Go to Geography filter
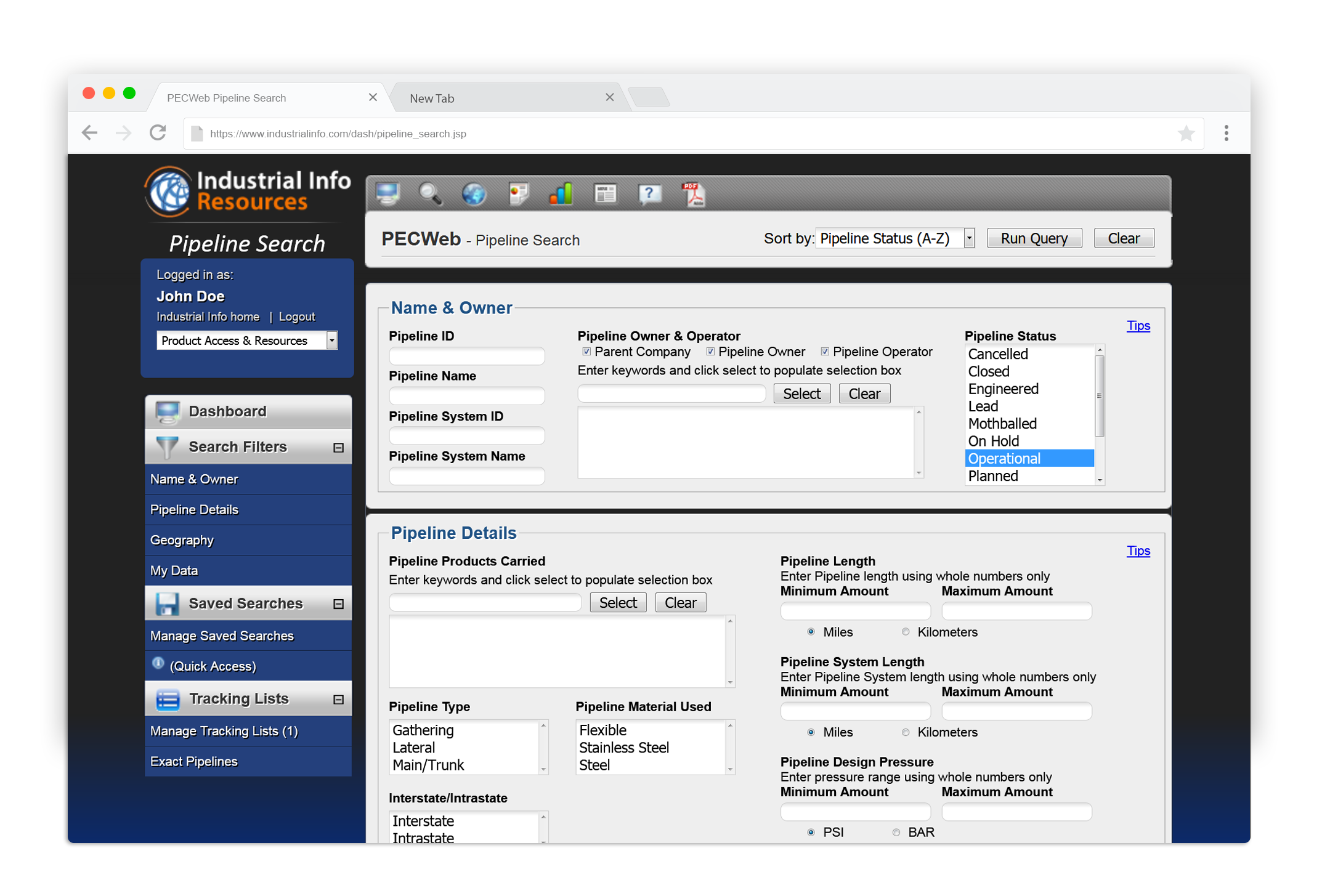The width and height of the screenshot is (1322, 896). [x=248, y=540]
